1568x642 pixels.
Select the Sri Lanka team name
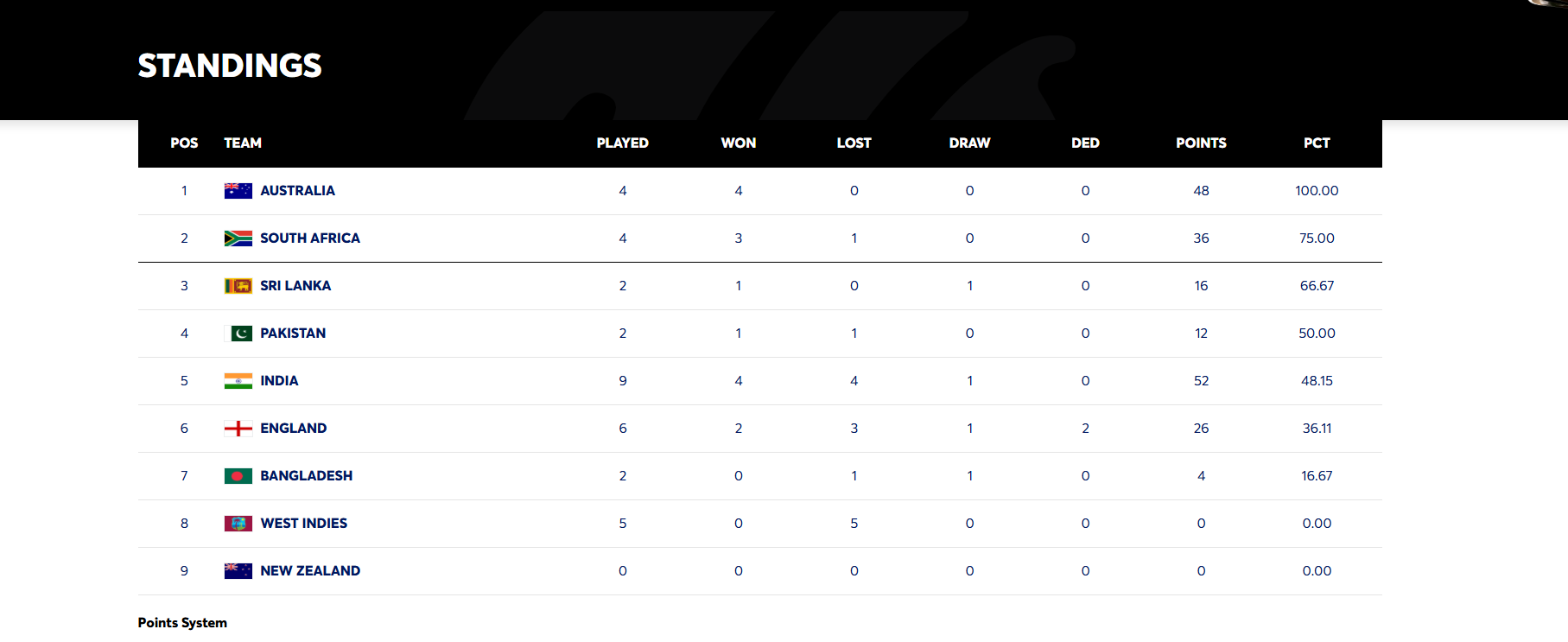click(x=295, y=286)
